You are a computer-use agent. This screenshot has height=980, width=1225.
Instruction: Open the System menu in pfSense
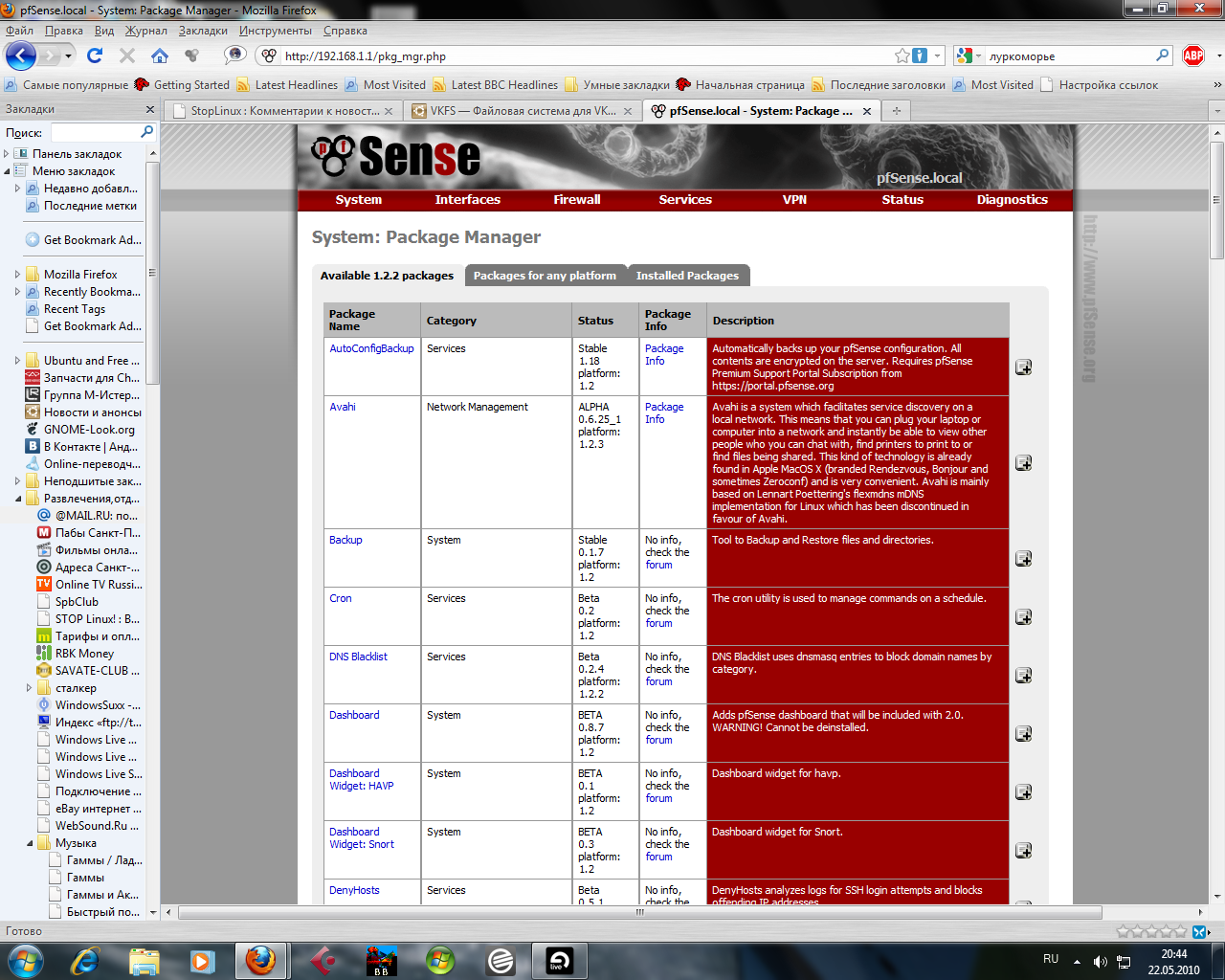[359, 200]
